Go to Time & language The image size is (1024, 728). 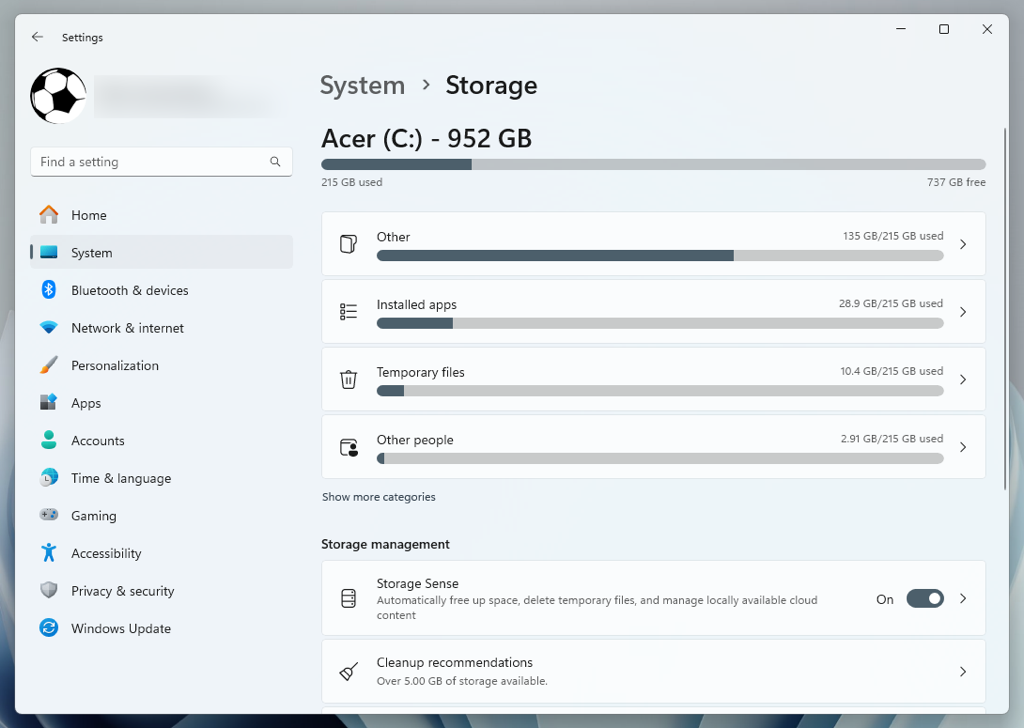click(161, 478)
